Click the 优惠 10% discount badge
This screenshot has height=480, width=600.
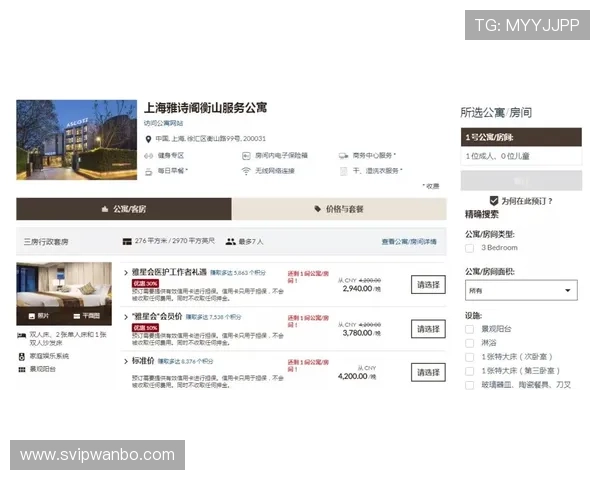(x=145, y=328)
